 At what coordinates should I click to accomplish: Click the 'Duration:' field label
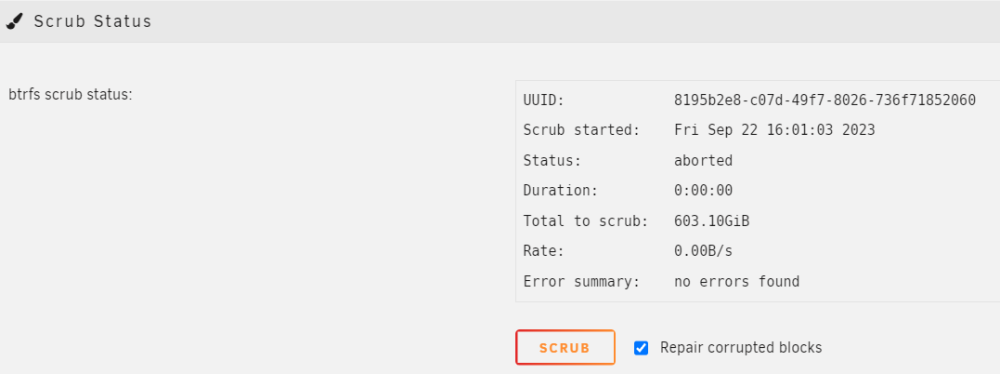point(561,191)
